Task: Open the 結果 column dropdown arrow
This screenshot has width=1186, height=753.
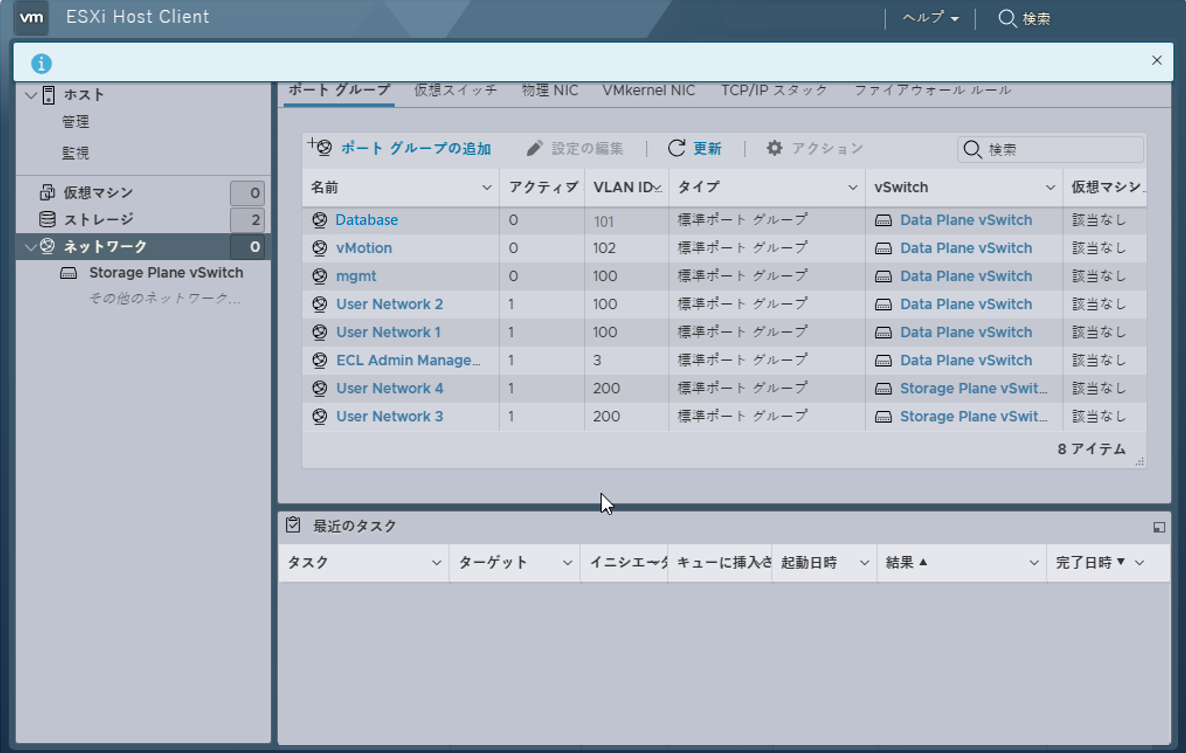Action: click(1034, 562)
